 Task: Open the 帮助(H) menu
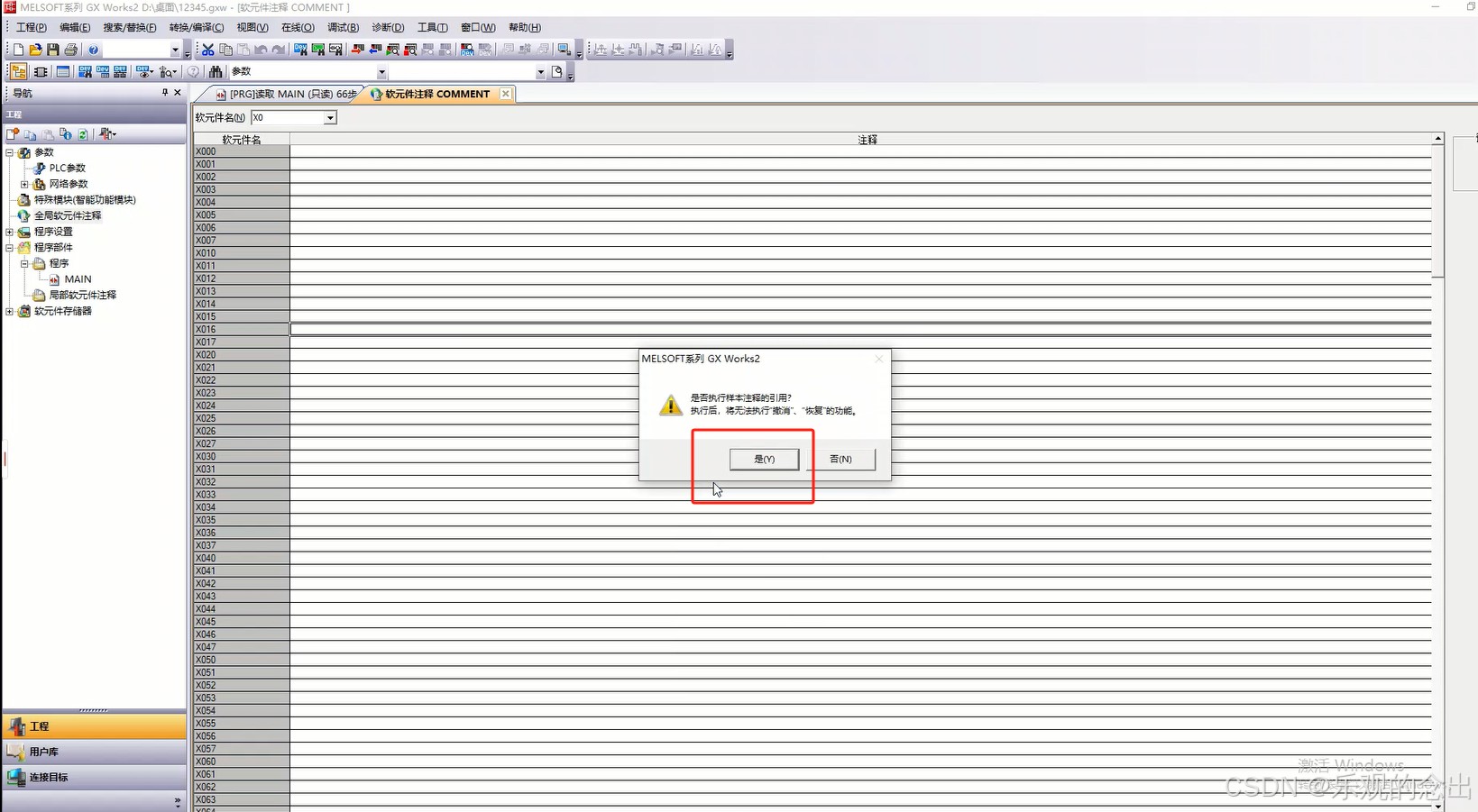click(524, 27)
